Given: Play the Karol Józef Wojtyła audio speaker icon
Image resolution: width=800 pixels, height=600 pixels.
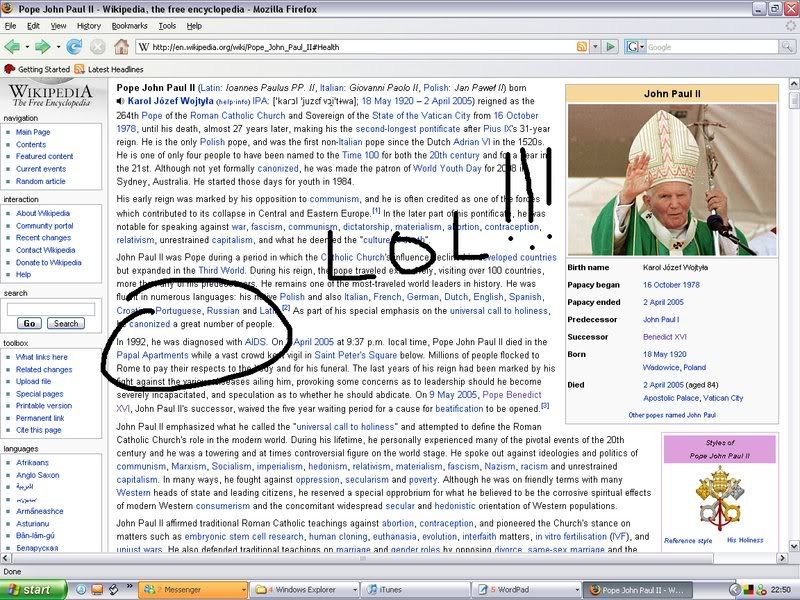Looking at the screenshot, I should coord(120,101).
